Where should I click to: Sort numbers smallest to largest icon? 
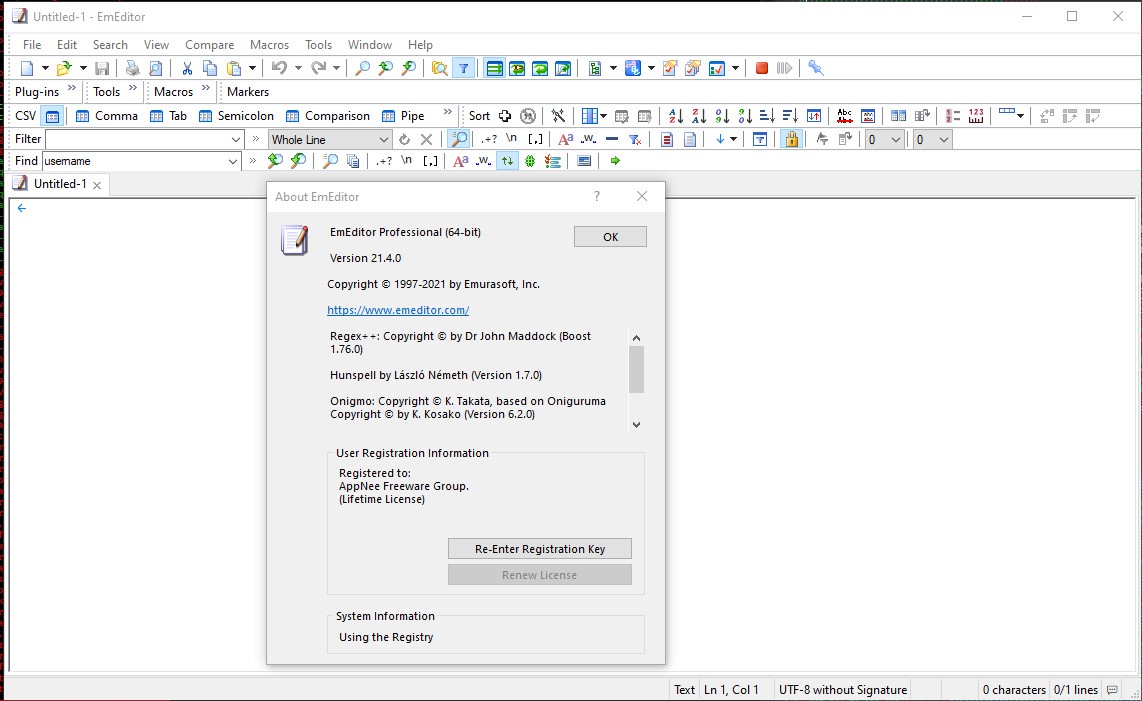coord(722,116)
